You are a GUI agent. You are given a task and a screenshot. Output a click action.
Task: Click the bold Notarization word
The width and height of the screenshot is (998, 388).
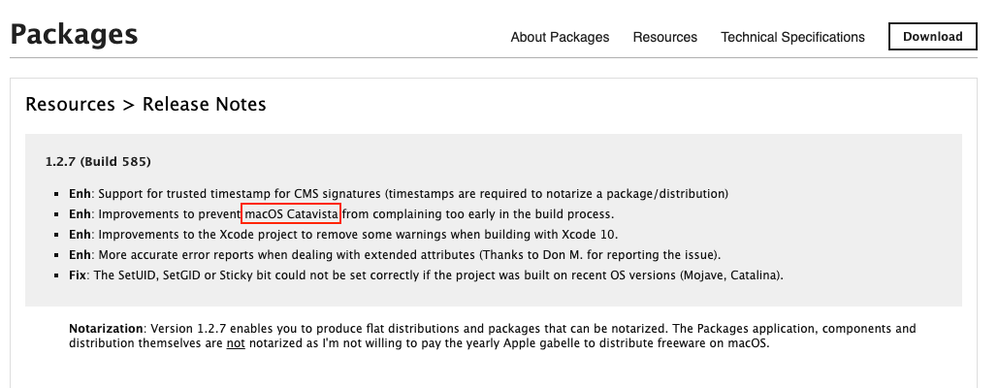pyautogui.click(x=106, y=329)
